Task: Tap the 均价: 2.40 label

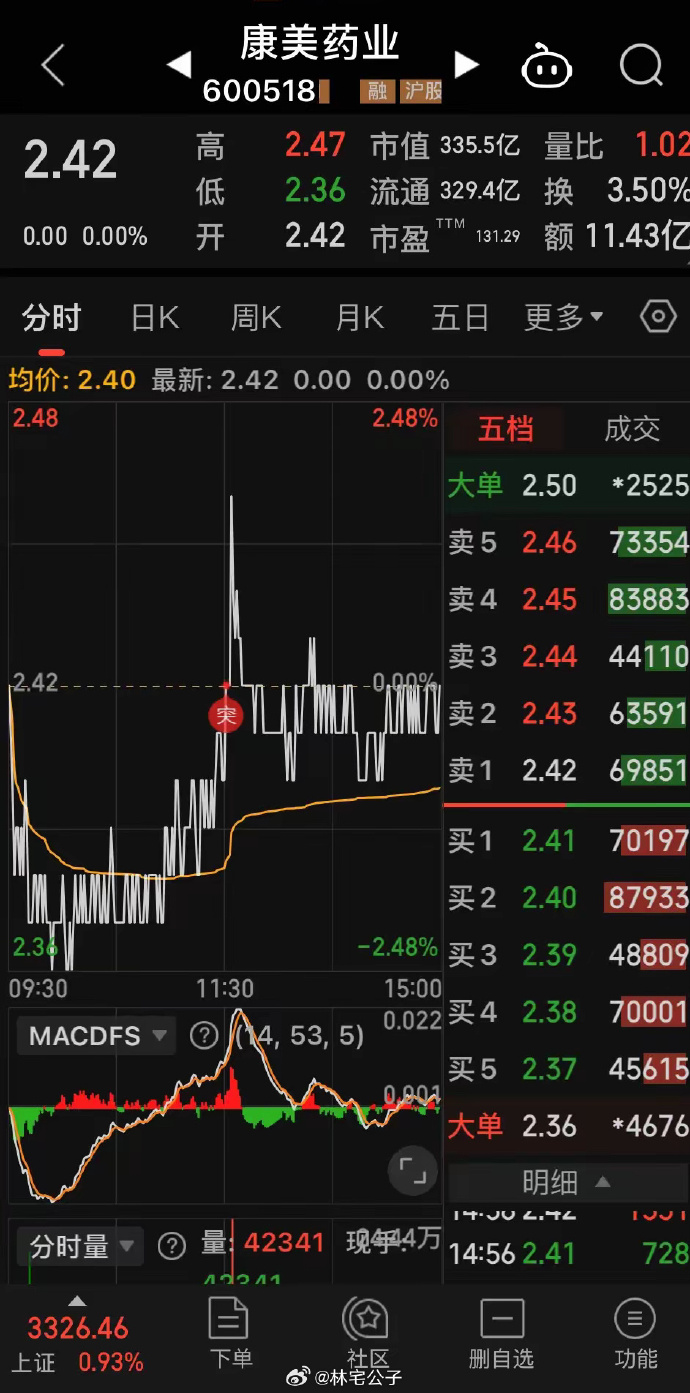Action: point(72,380)
